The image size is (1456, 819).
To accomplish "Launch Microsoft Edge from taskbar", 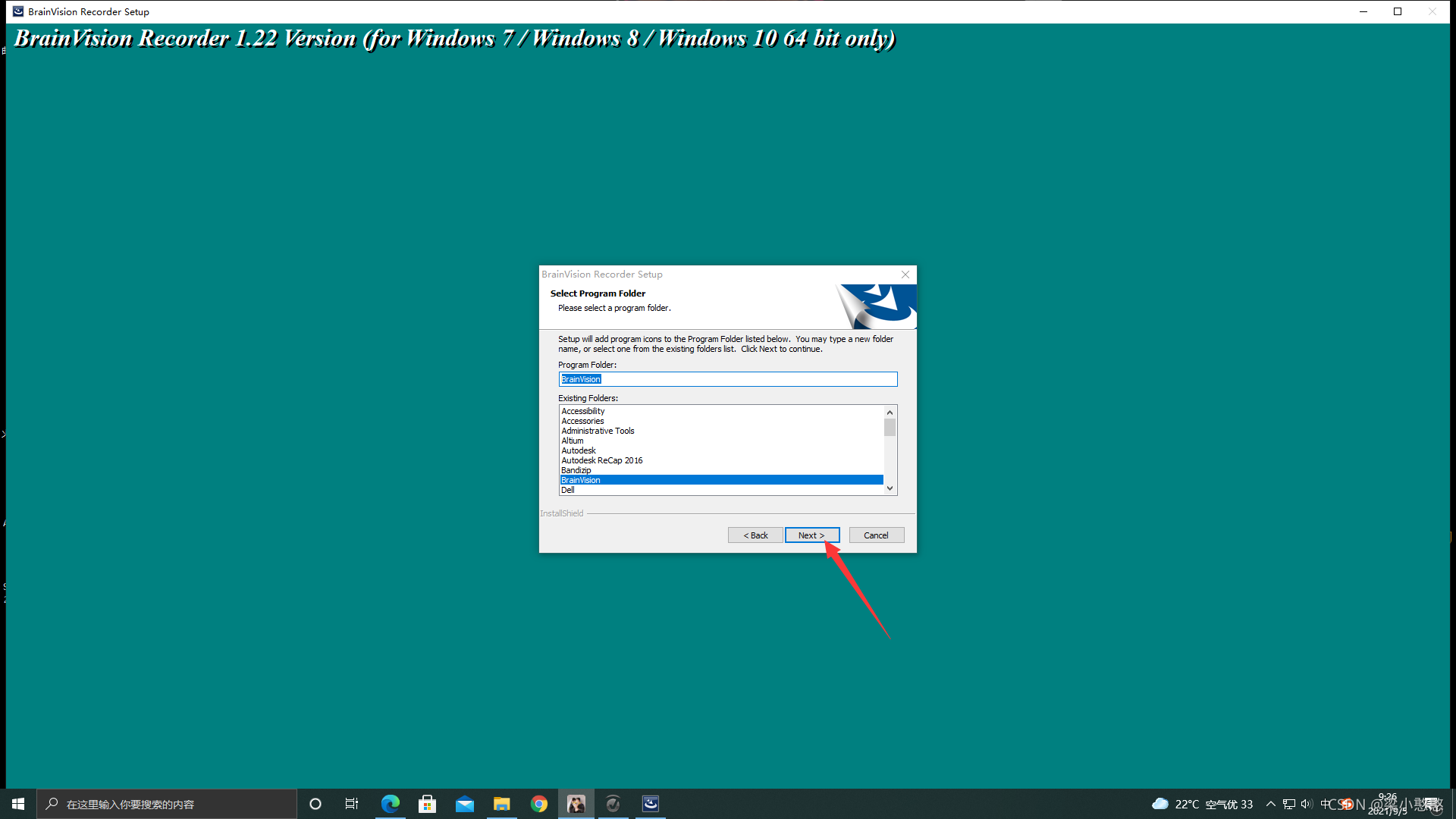I will pyautogui.click(x=390, y=804).
